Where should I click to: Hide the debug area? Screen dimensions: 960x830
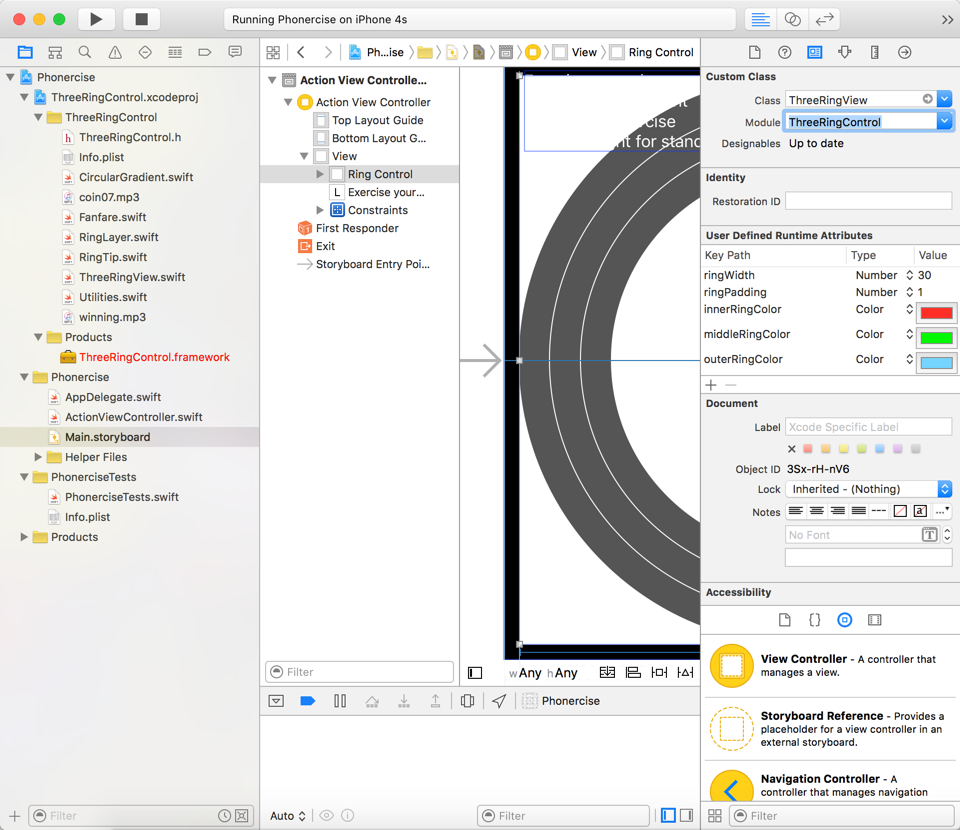tap(276, 701)
